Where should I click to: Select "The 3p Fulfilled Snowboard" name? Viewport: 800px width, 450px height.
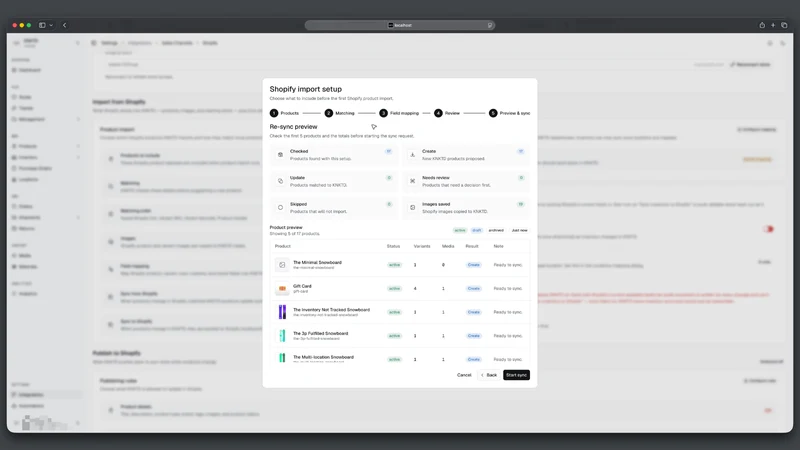tap(320, 333)
